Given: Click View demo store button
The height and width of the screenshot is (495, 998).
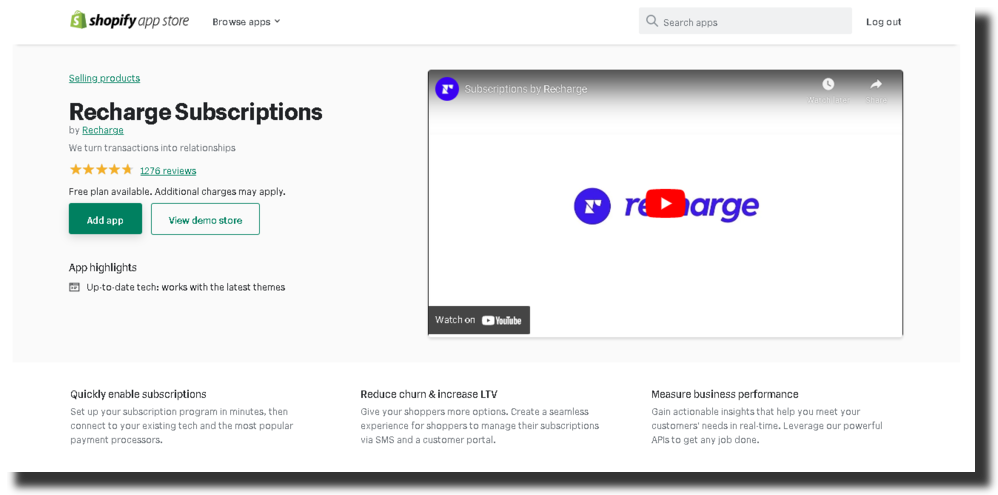Looking at the screenshot, I should (x=205, y=220).
